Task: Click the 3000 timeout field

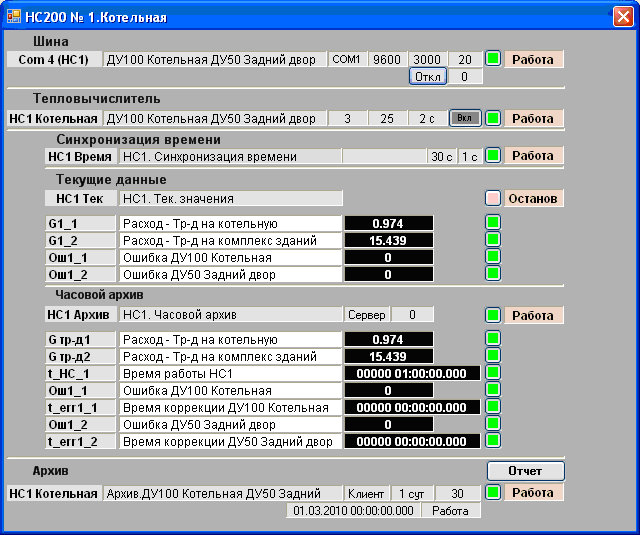Action: point(427,60)
